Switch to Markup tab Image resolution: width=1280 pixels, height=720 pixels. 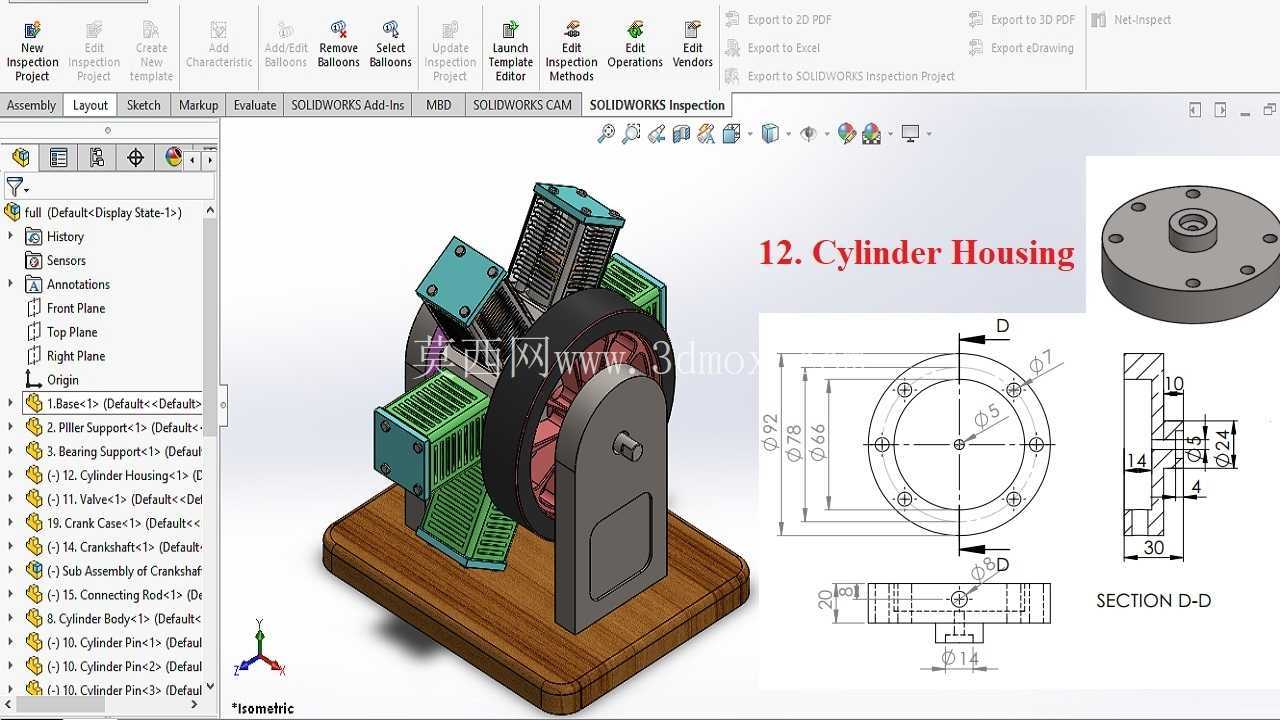coord(198,105)
